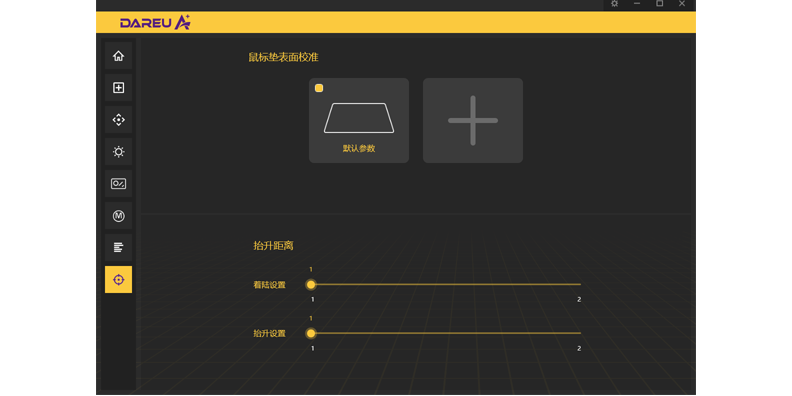Select the keyboard-style parameter sidebar icon
Screen dimensions: 792x396
(x=118, y=184)
